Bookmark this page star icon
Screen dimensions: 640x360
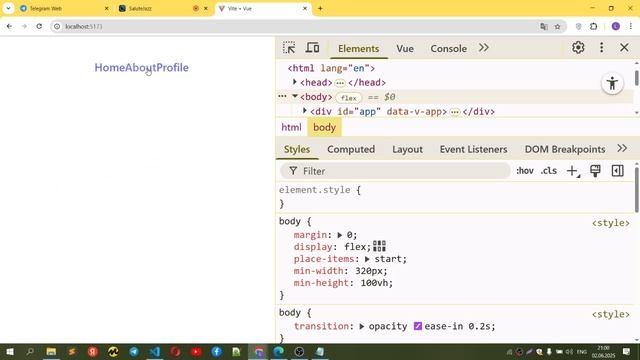(558, 27)
